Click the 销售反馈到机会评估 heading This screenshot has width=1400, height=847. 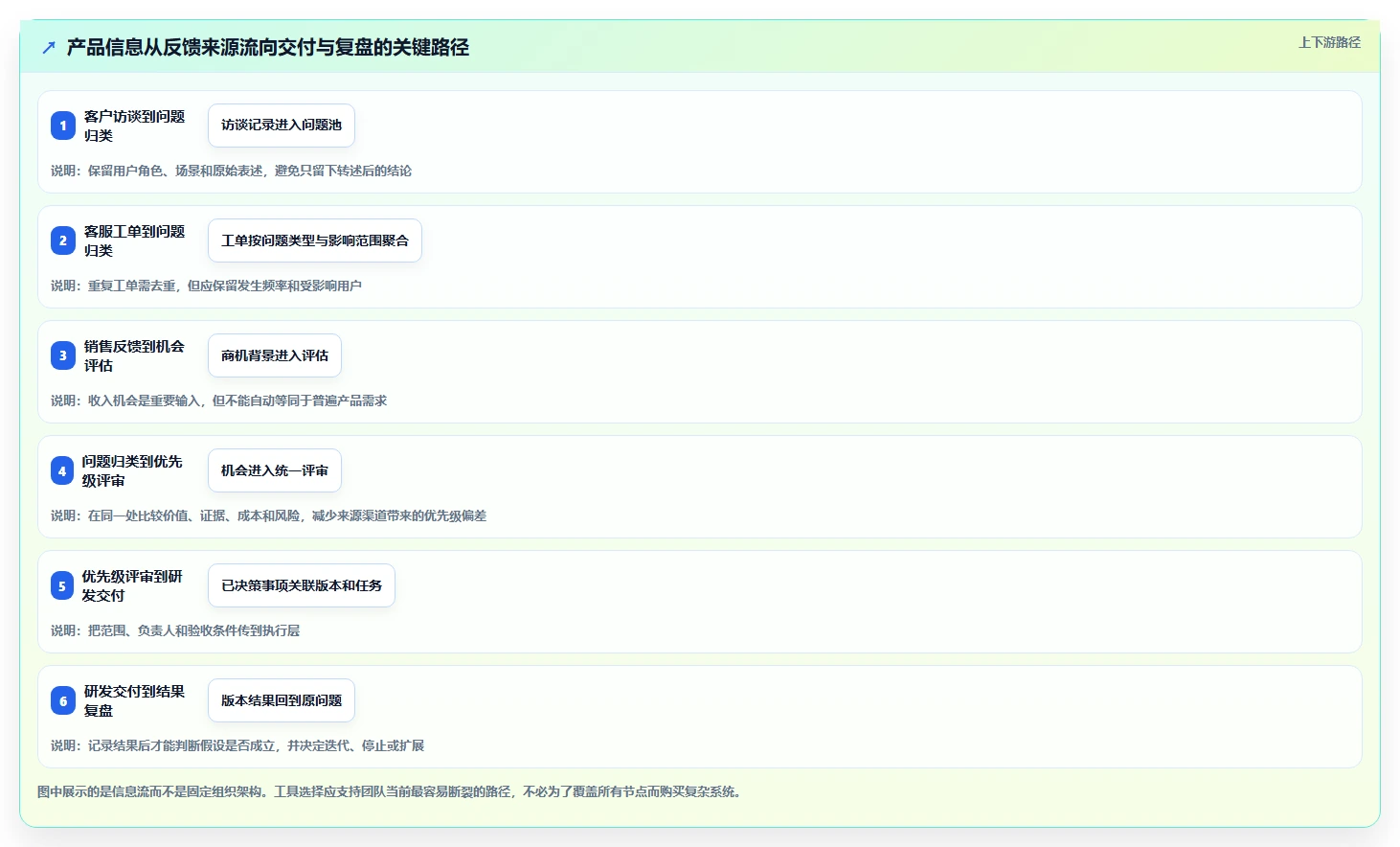pyautogui.click(x=134, y=355)
